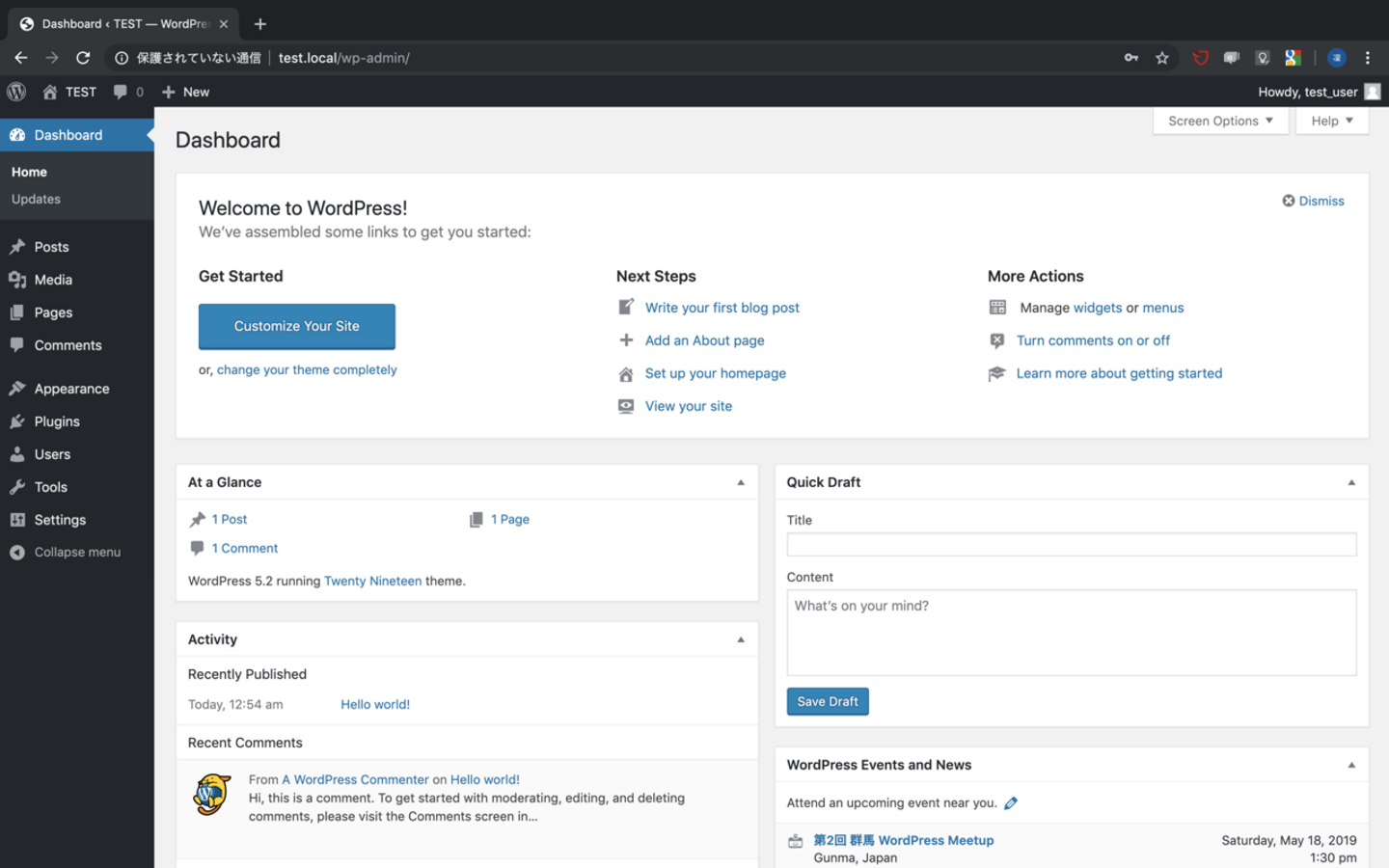Image resolution: width=1389 pixels, height=868 pixels.
Task: Open the comments bubble in admin bar
Action: pyautogui.click(x=127, y=92)
